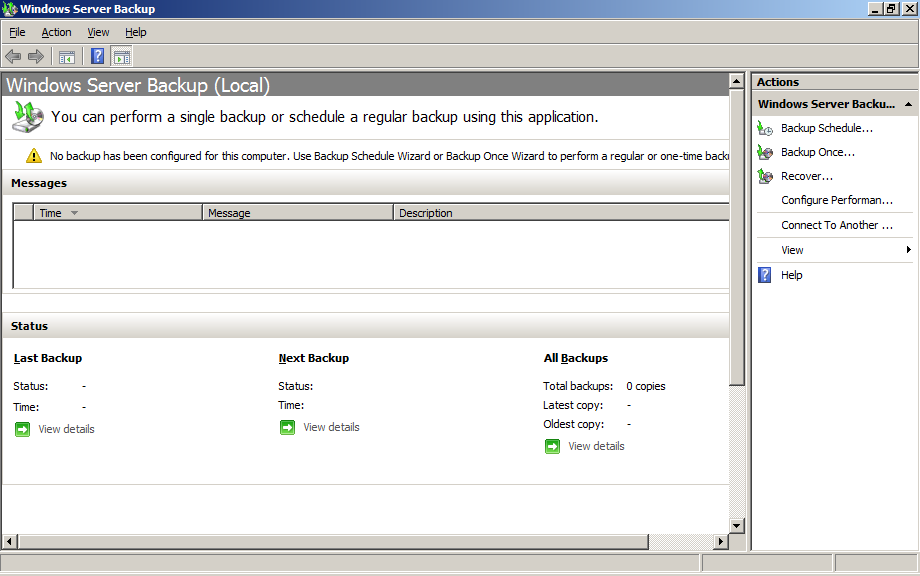920x576 pixels.
Task: Open Help in the Actions pane
Action: pos(792,275)
